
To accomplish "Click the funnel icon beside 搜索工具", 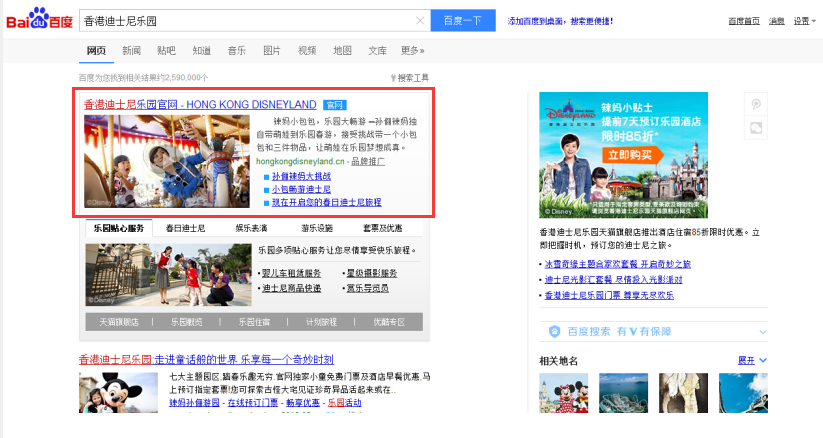I will click(393, 78).
